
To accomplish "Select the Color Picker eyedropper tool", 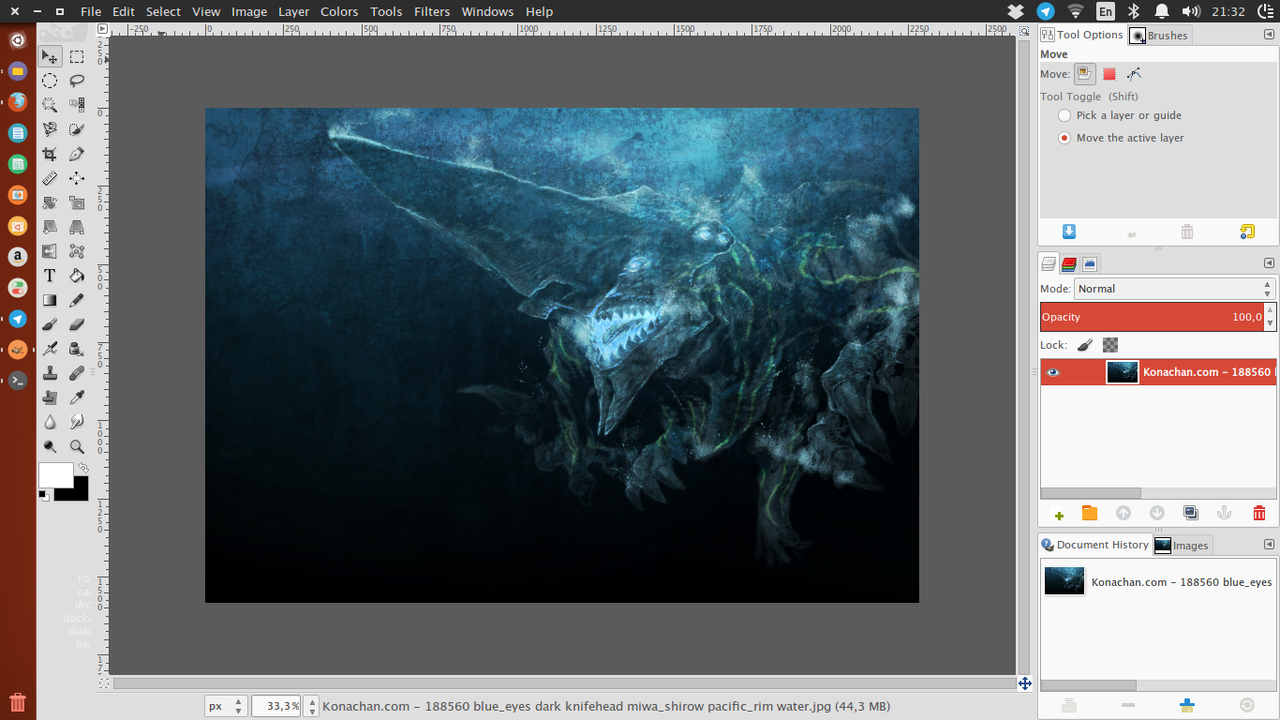I will (x=77, y=397).
